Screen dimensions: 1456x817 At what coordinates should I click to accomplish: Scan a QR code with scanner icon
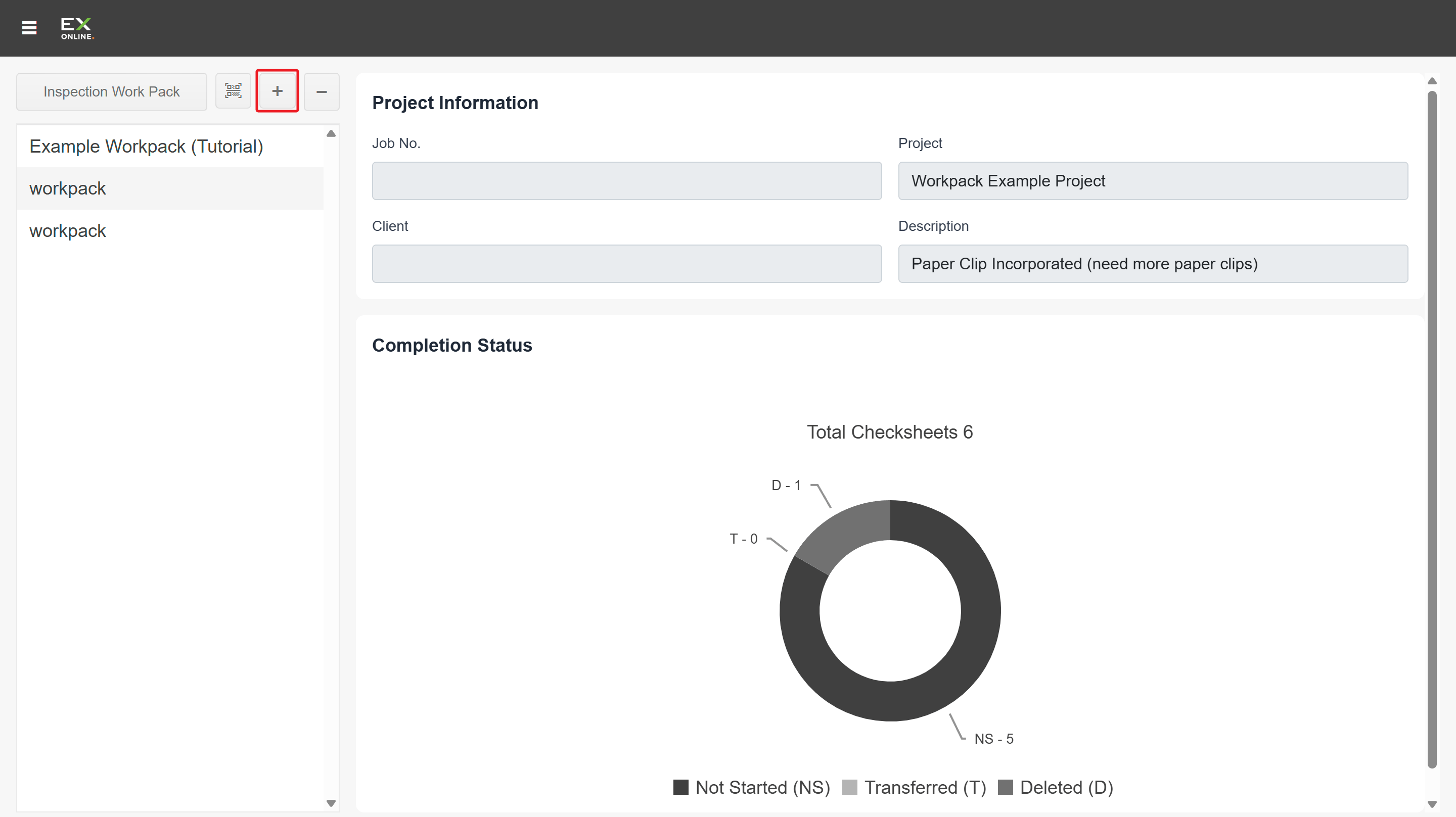(x=233, y=91)
